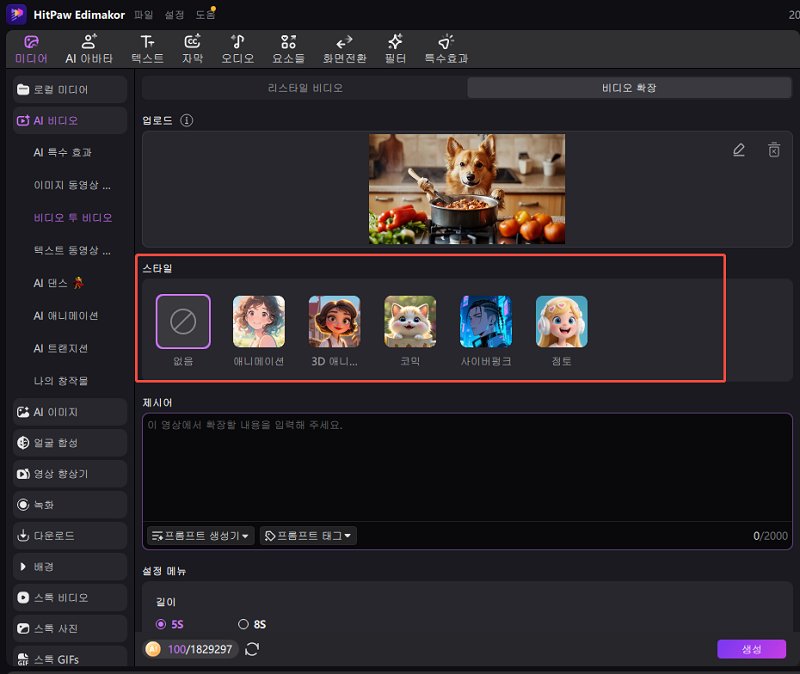Open 텍스트 동영상 sidebar item
The height and width of the screenshot is (674, 800).
pyautogui.click(x=72, y=251)
